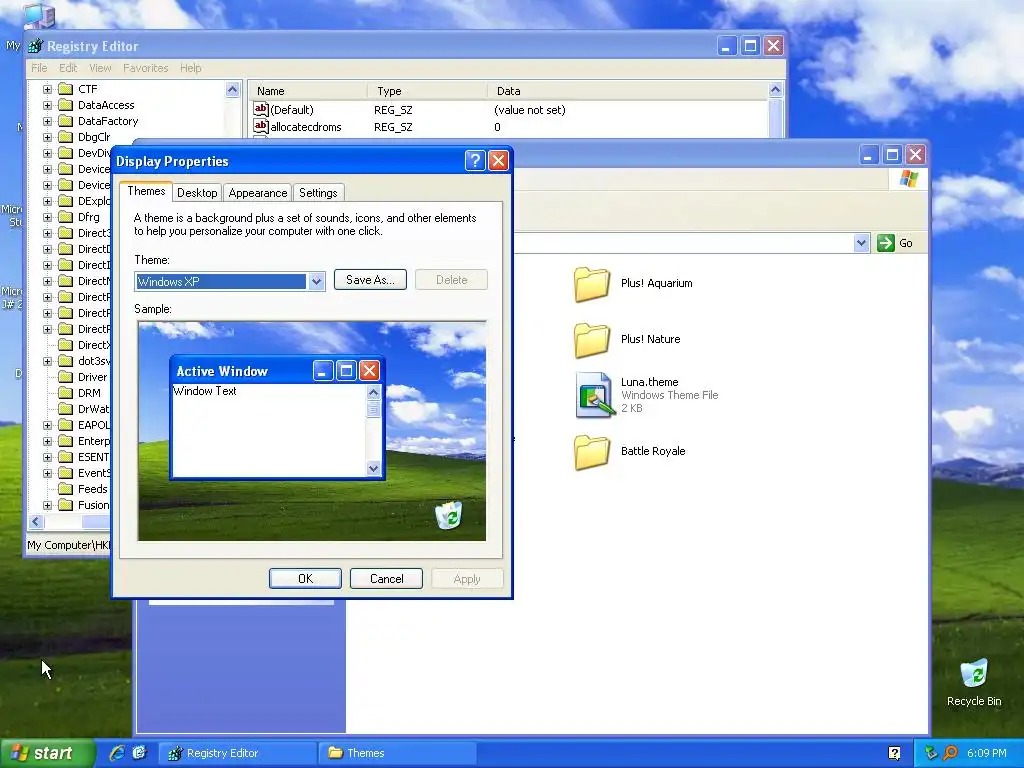1024x768 pixels.
Task: Expand the dot3svc registry key
Action: (x=47, y=360)
